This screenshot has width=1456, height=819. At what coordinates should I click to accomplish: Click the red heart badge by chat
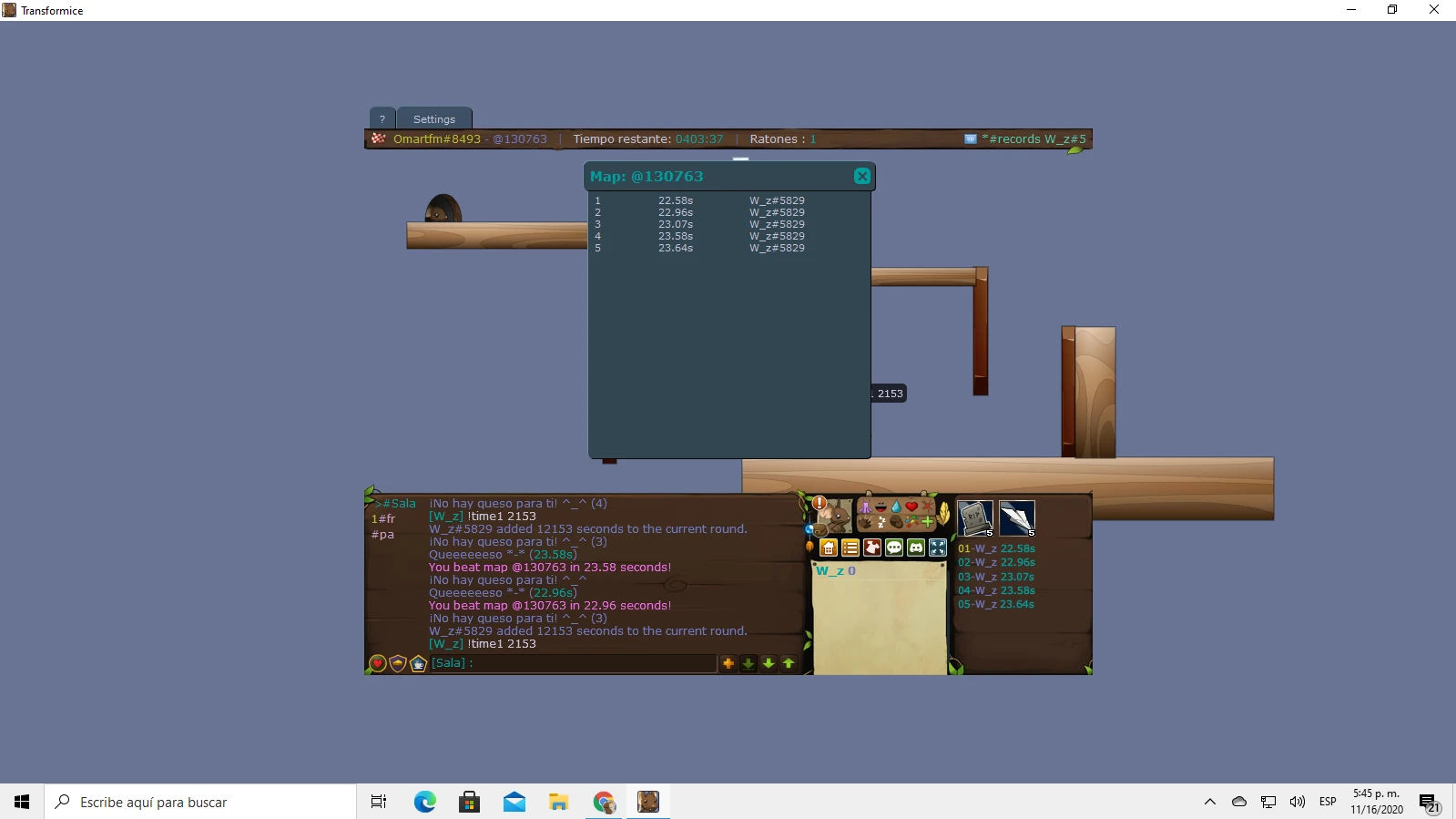click(378, 663)
